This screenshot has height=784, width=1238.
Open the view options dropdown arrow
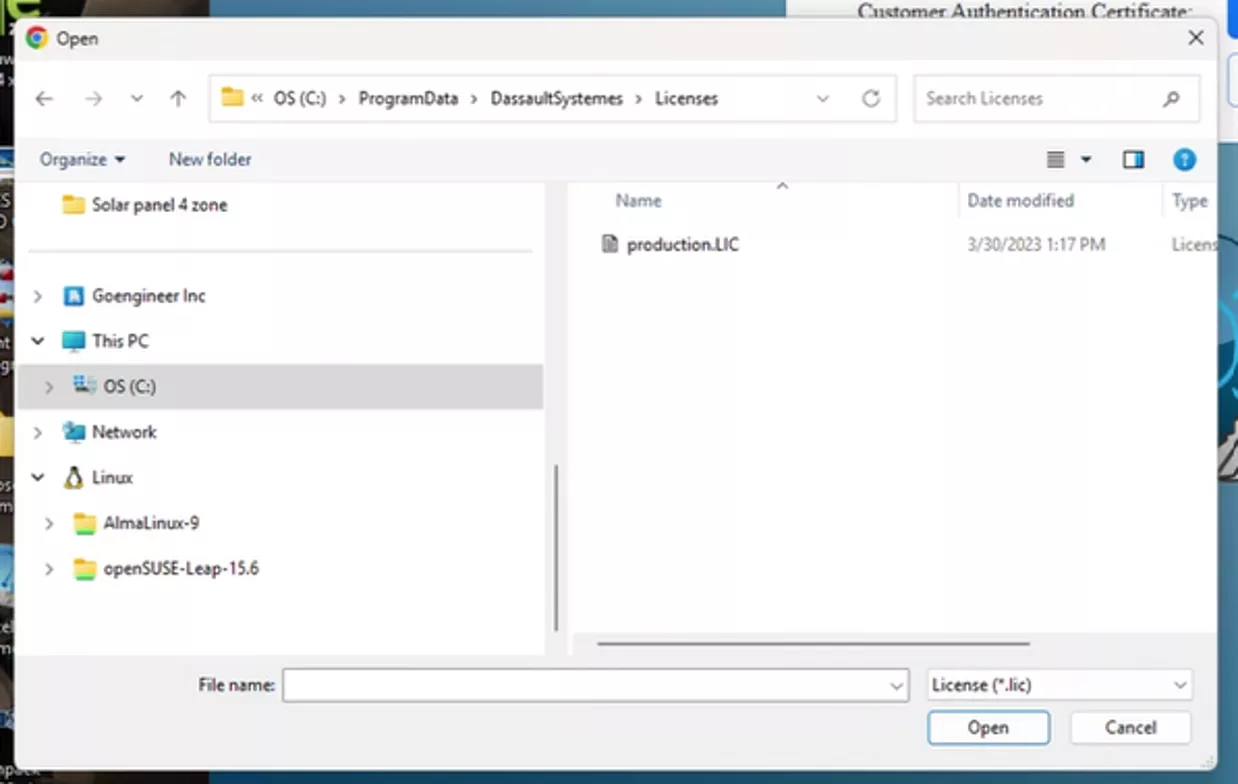click(x=1086, y=160)
